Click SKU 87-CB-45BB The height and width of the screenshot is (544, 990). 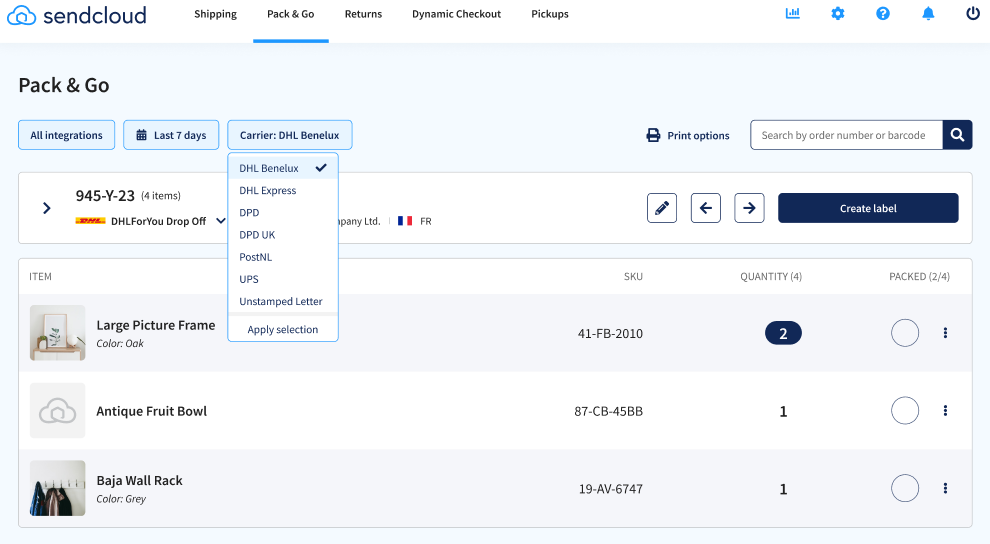608,411
